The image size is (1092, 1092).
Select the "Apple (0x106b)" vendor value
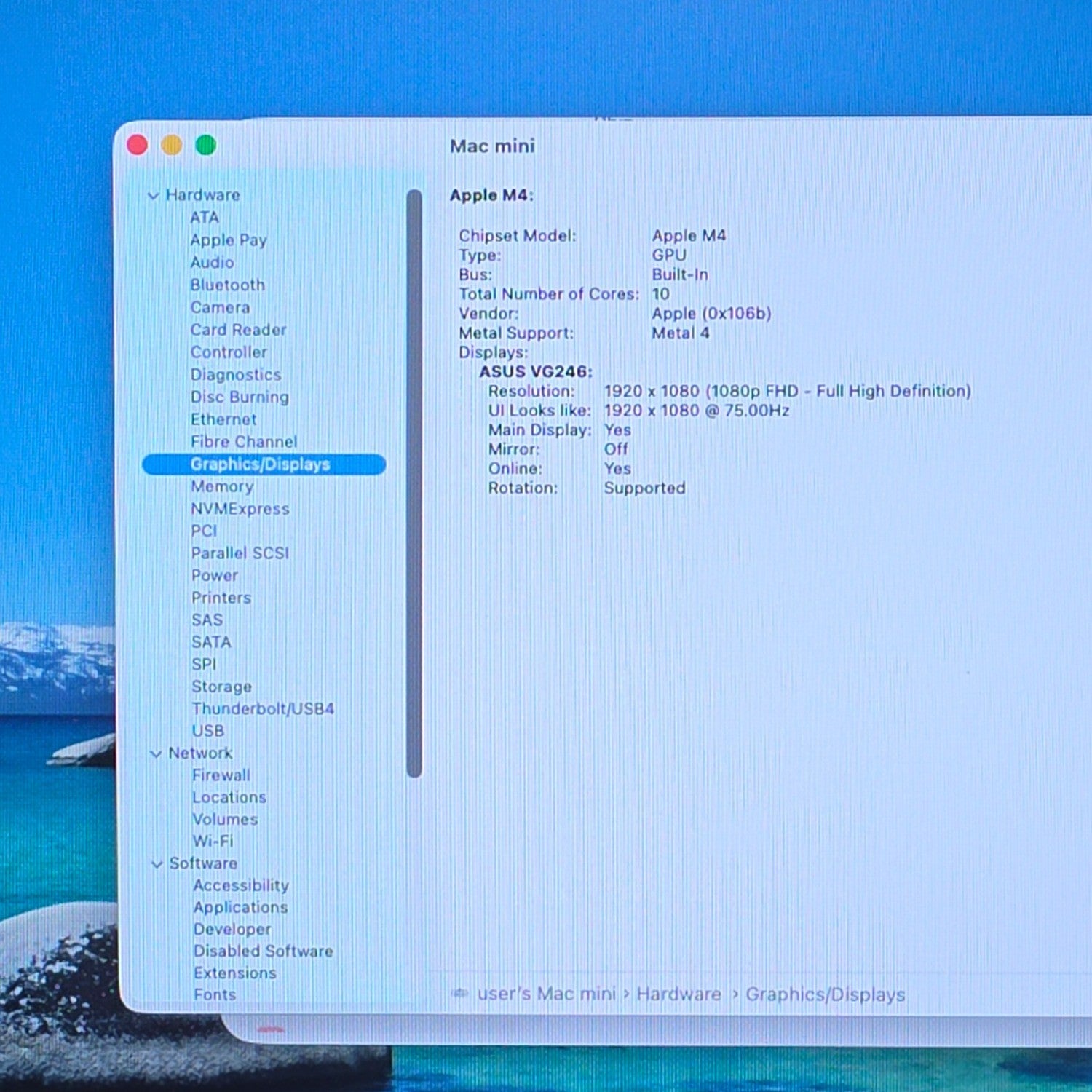click(711, 313)
